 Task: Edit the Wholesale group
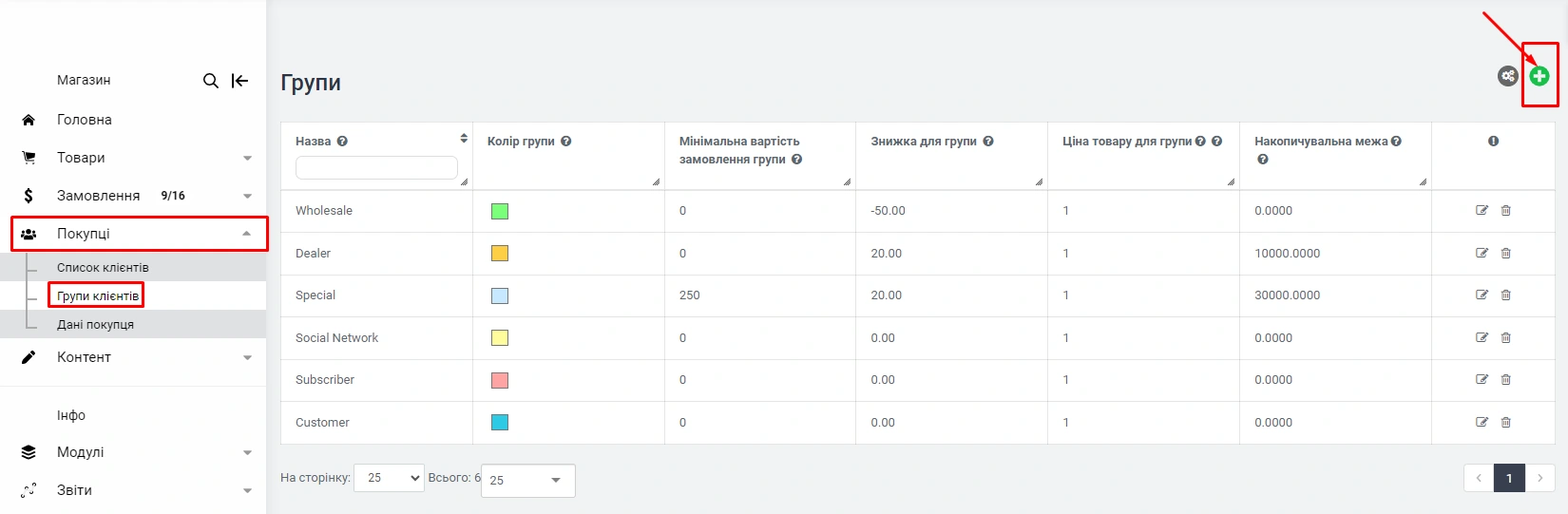pos(1482,211)
